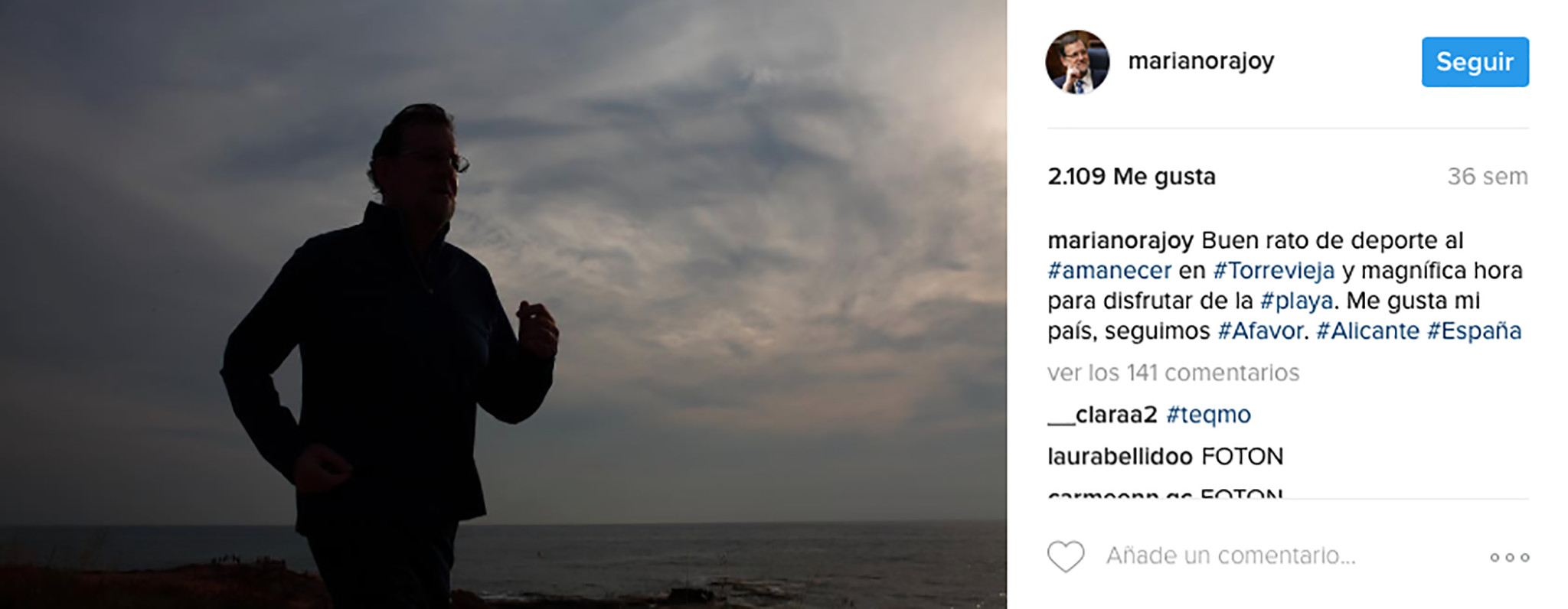This screenshot has height=609, width=1568.
Task: Click the Seguir follow button
Action: (x=1475, y=62)
